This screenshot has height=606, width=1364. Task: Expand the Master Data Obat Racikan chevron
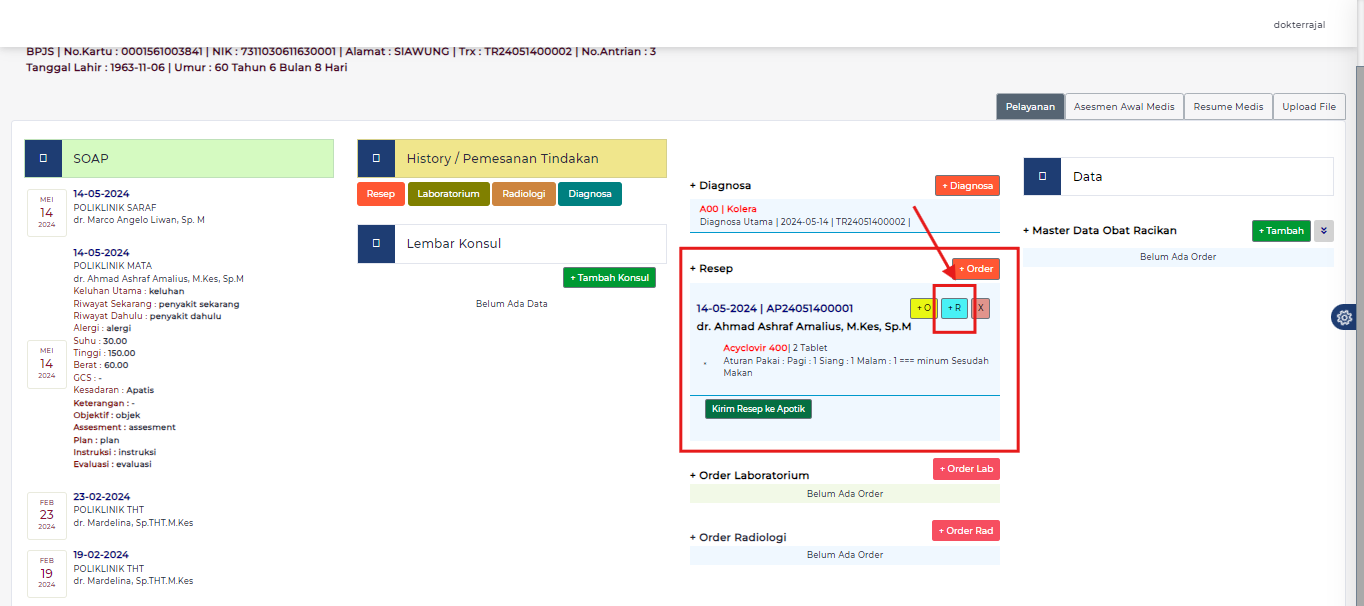coord(1323,231)
